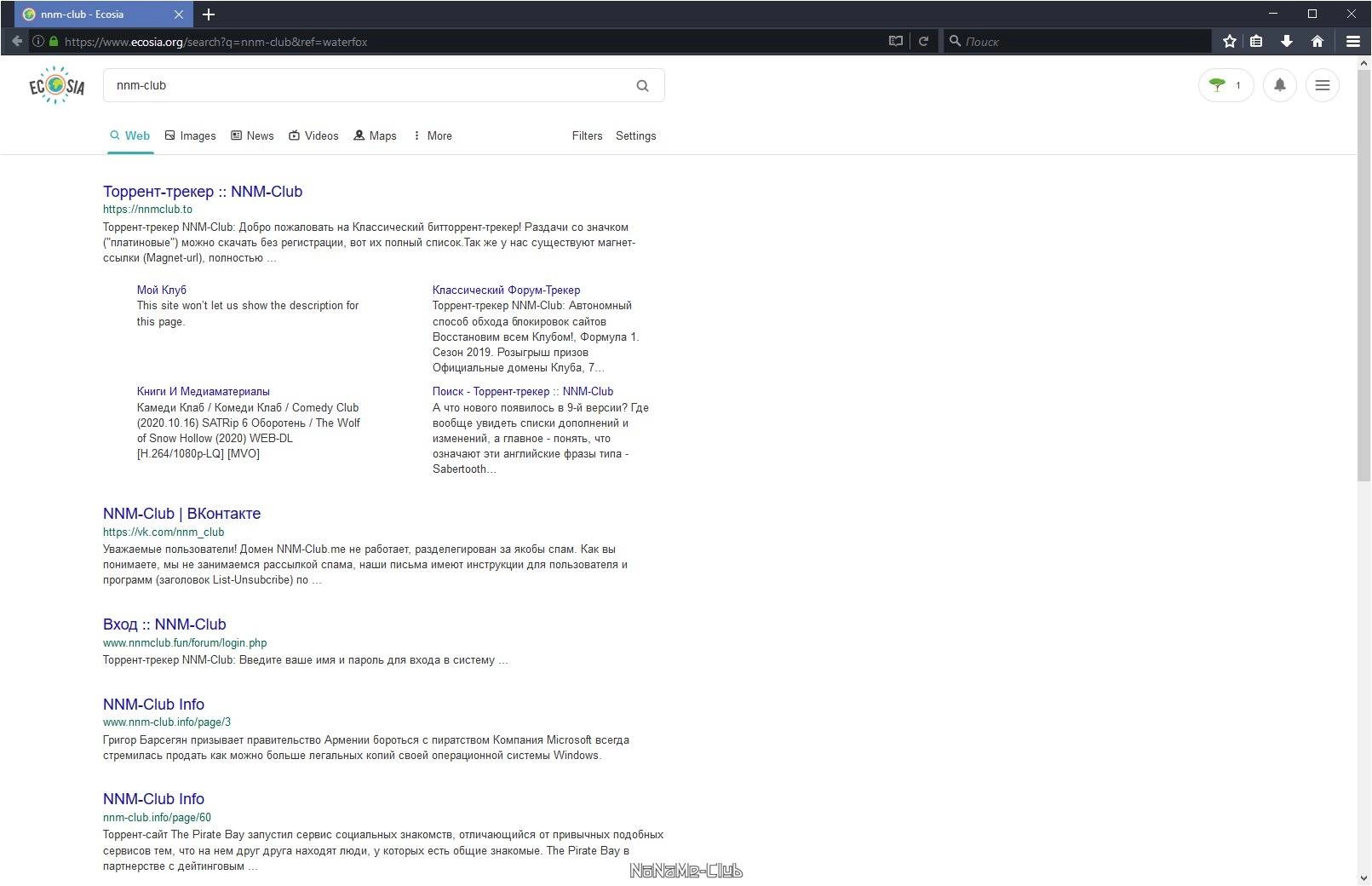This screenshot has width=1372, height=886.
Task: Switch to Videos results tab
Action: (x=313, y=135)
